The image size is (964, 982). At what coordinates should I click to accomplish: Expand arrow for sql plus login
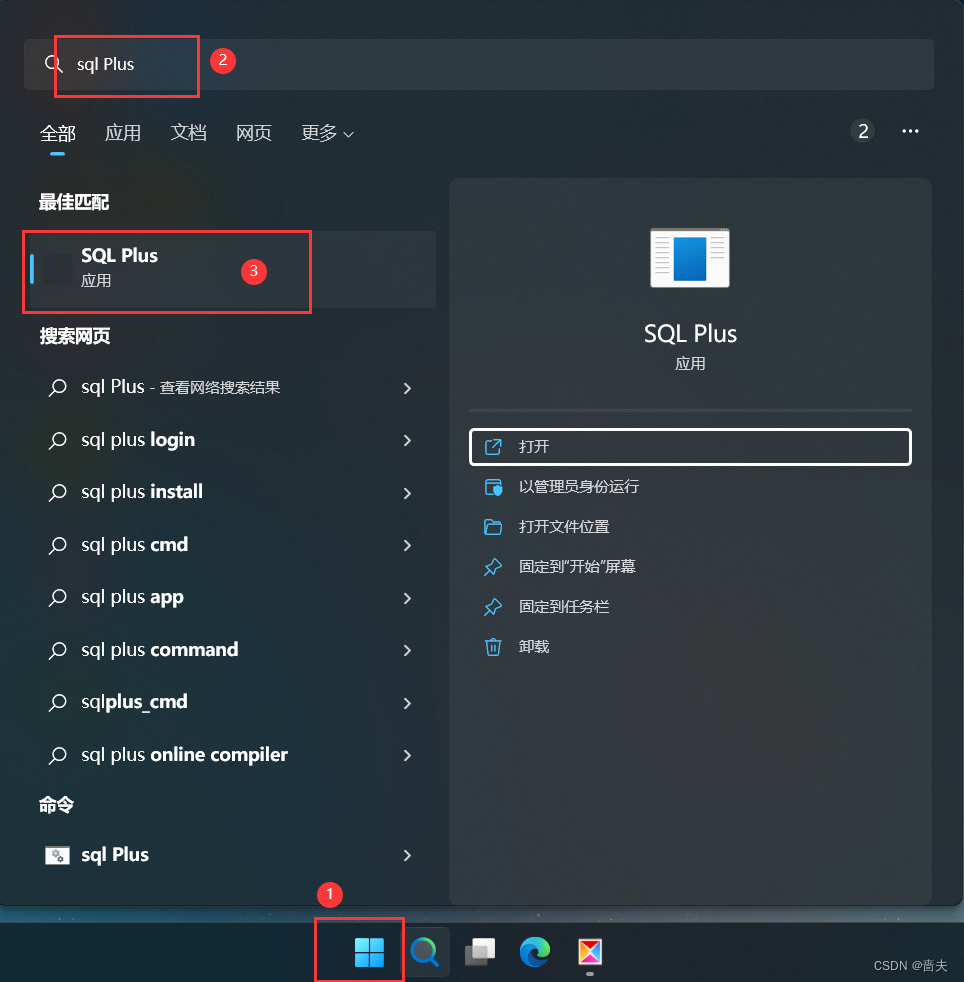click(x=407, y=440)
